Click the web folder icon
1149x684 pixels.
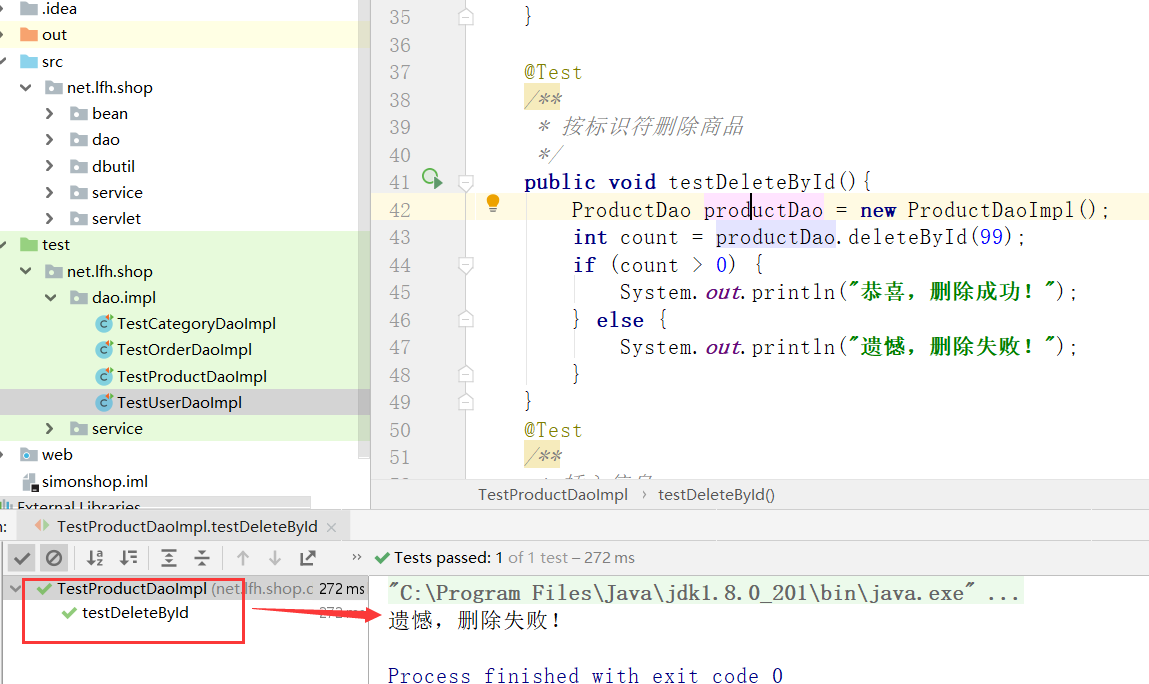point(29,455)
